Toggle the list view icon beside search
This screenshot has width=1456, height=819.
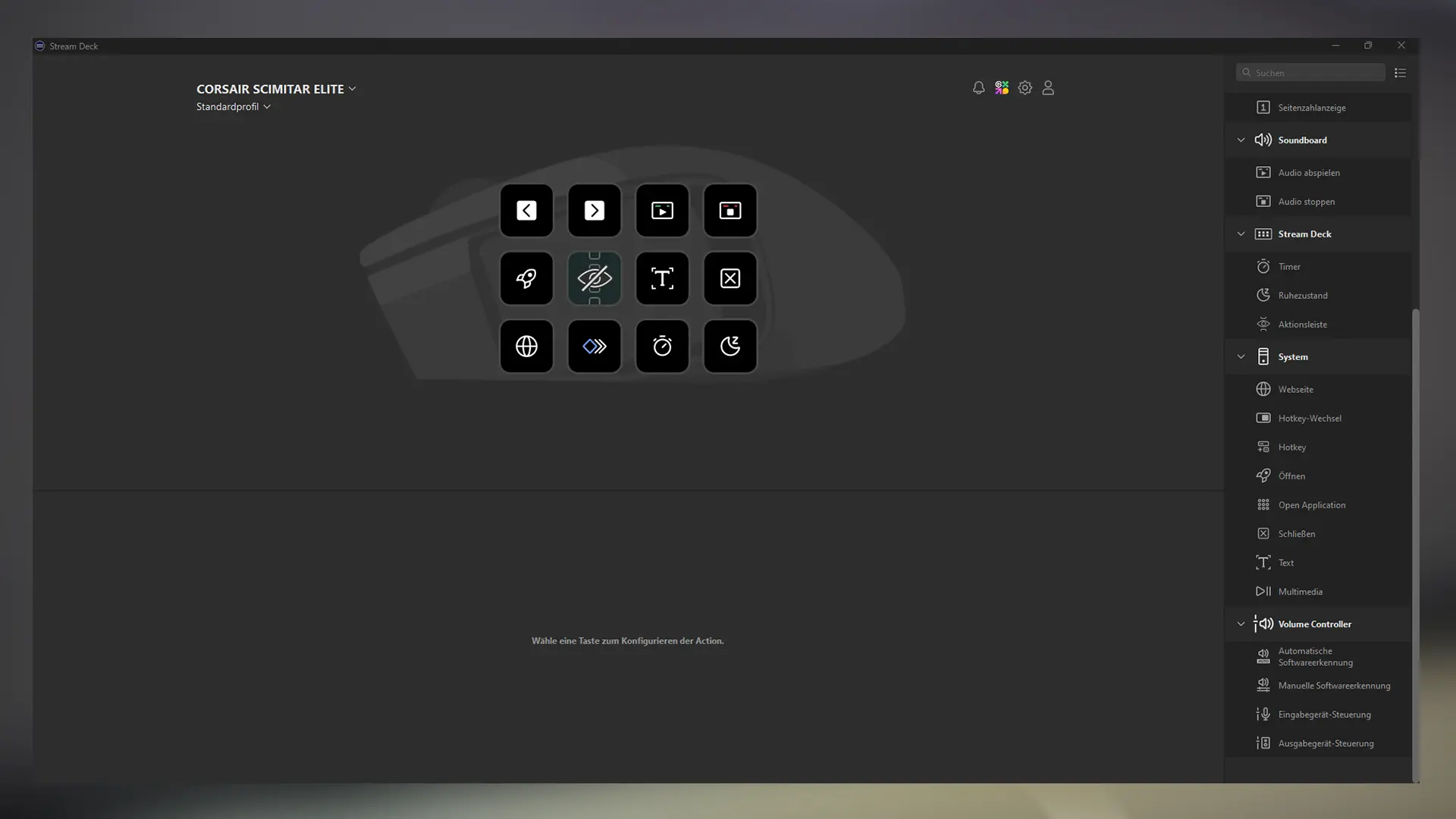point(1400,73)
